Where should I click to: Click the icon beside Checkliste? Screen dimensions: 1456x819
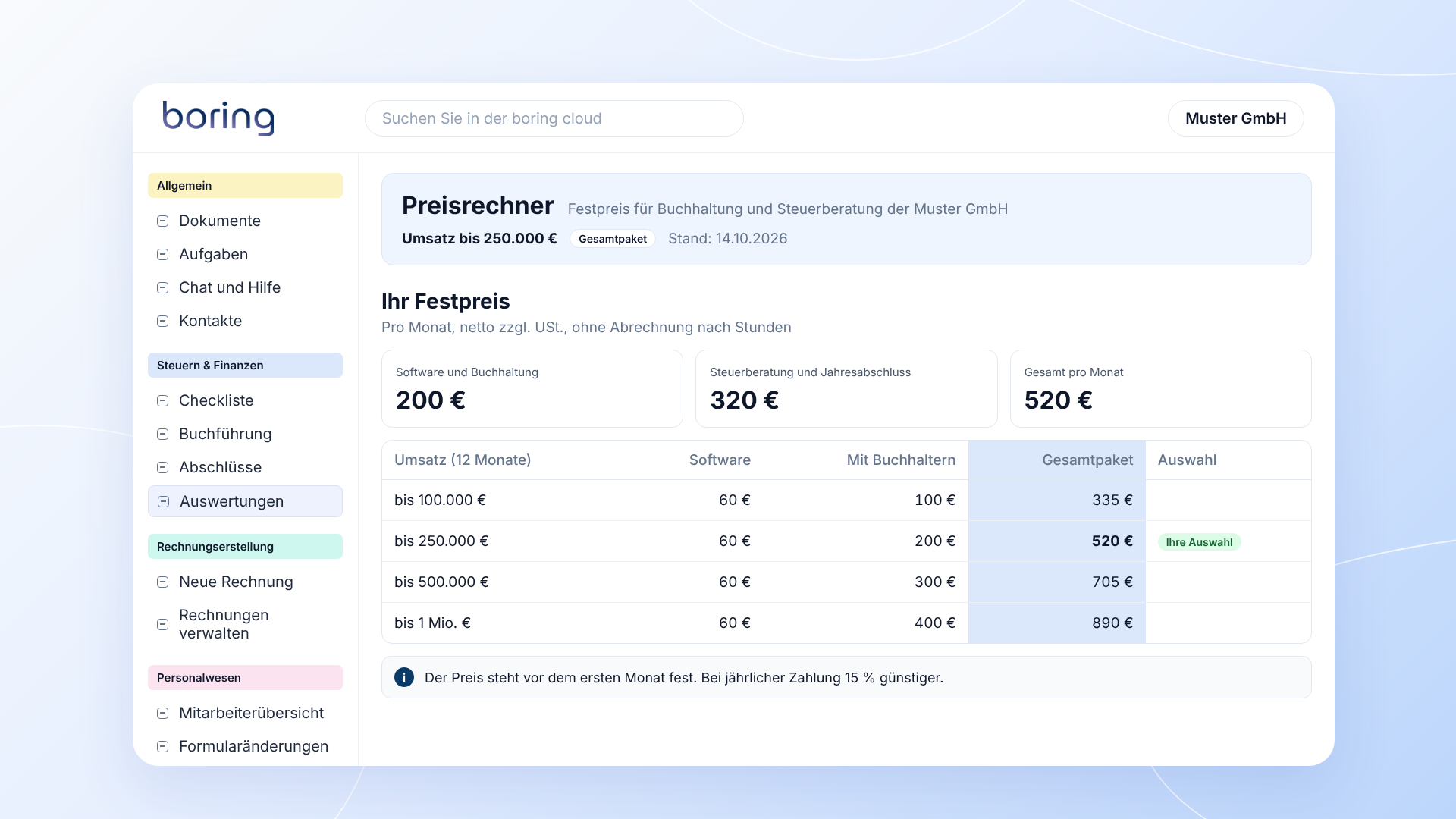click(162, 400)
